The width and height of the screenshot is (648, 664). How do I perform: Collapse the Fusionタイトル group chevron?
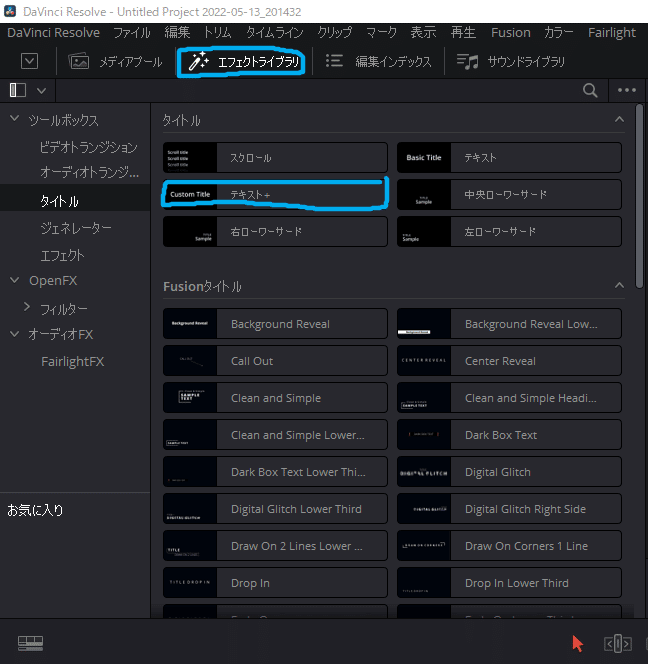click(619, 285)
